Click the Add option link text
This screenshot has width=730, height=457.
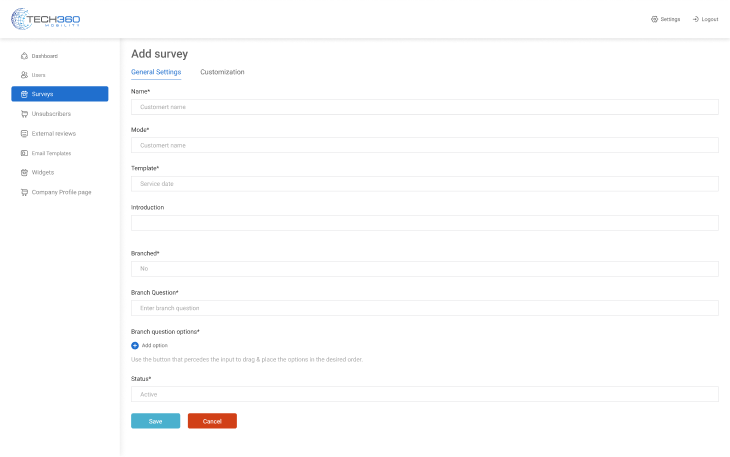(155, 345)
